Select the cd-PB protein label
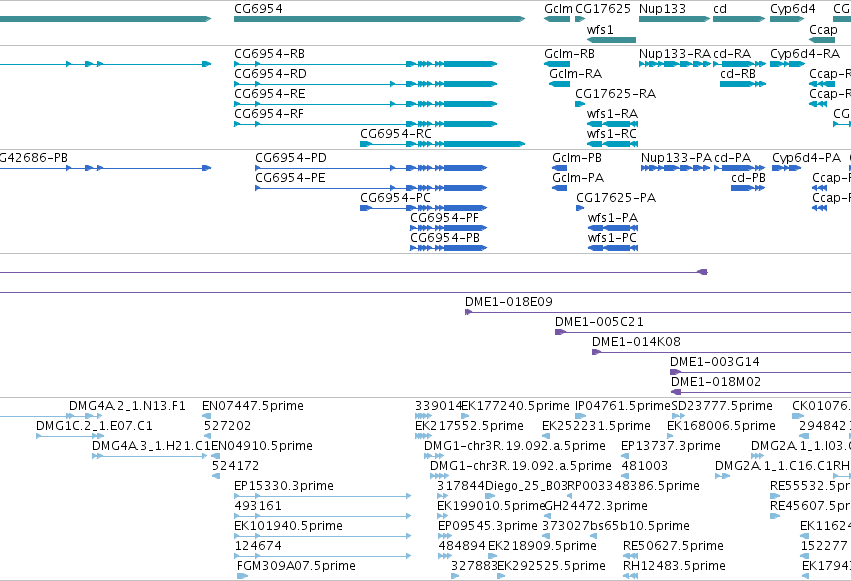 click(748, 178)
